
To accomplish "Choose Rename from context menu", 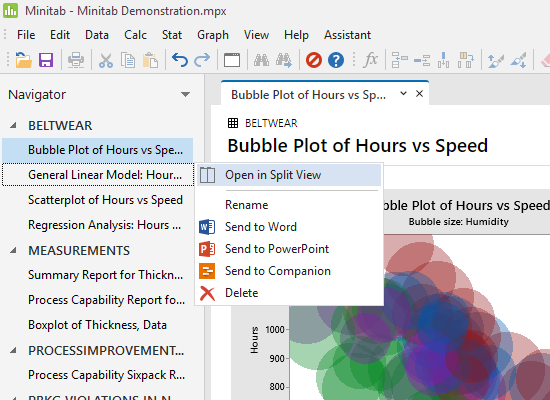I will coord(289,205).
